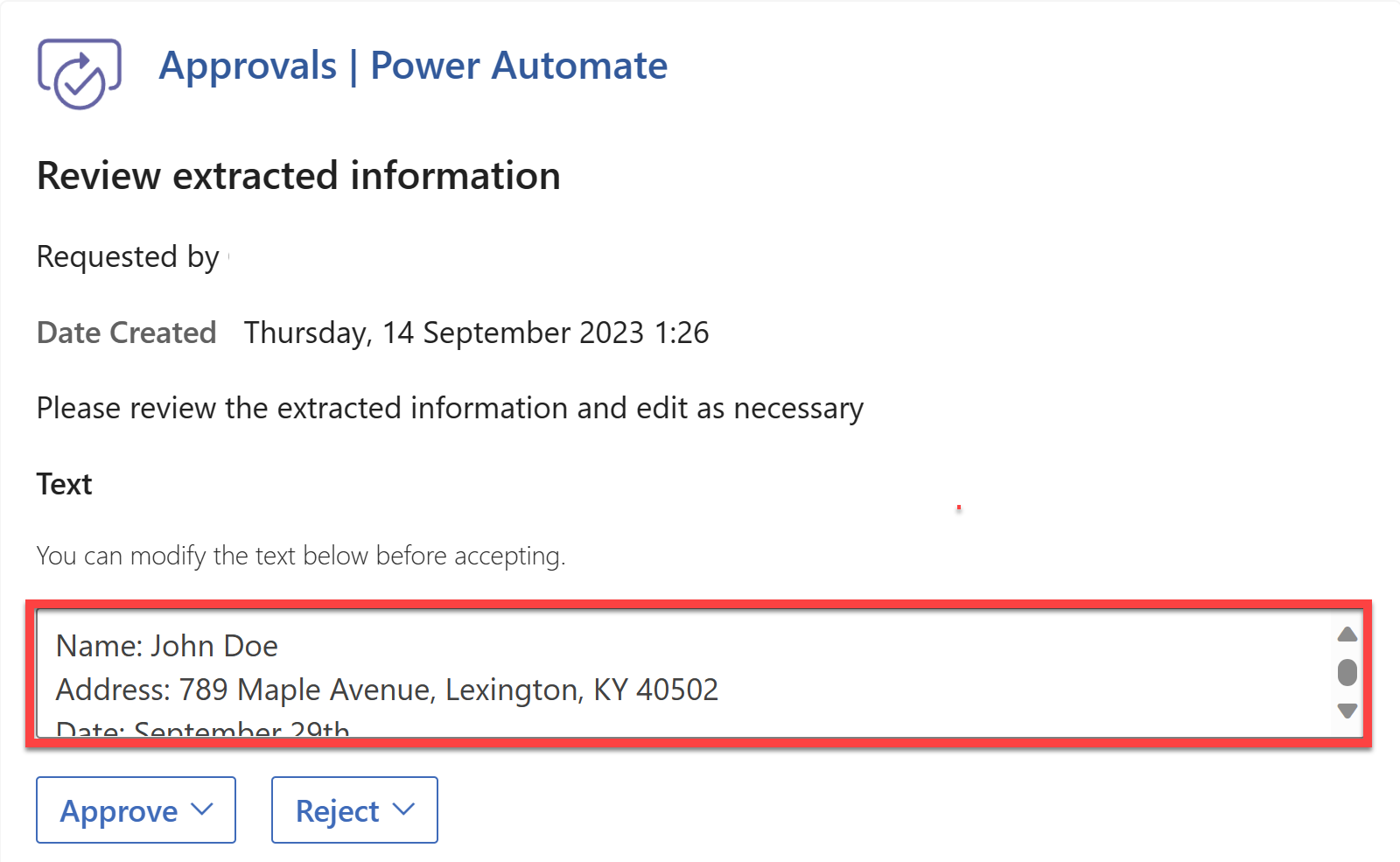Click the Date Created label

[x=127, y=333]
